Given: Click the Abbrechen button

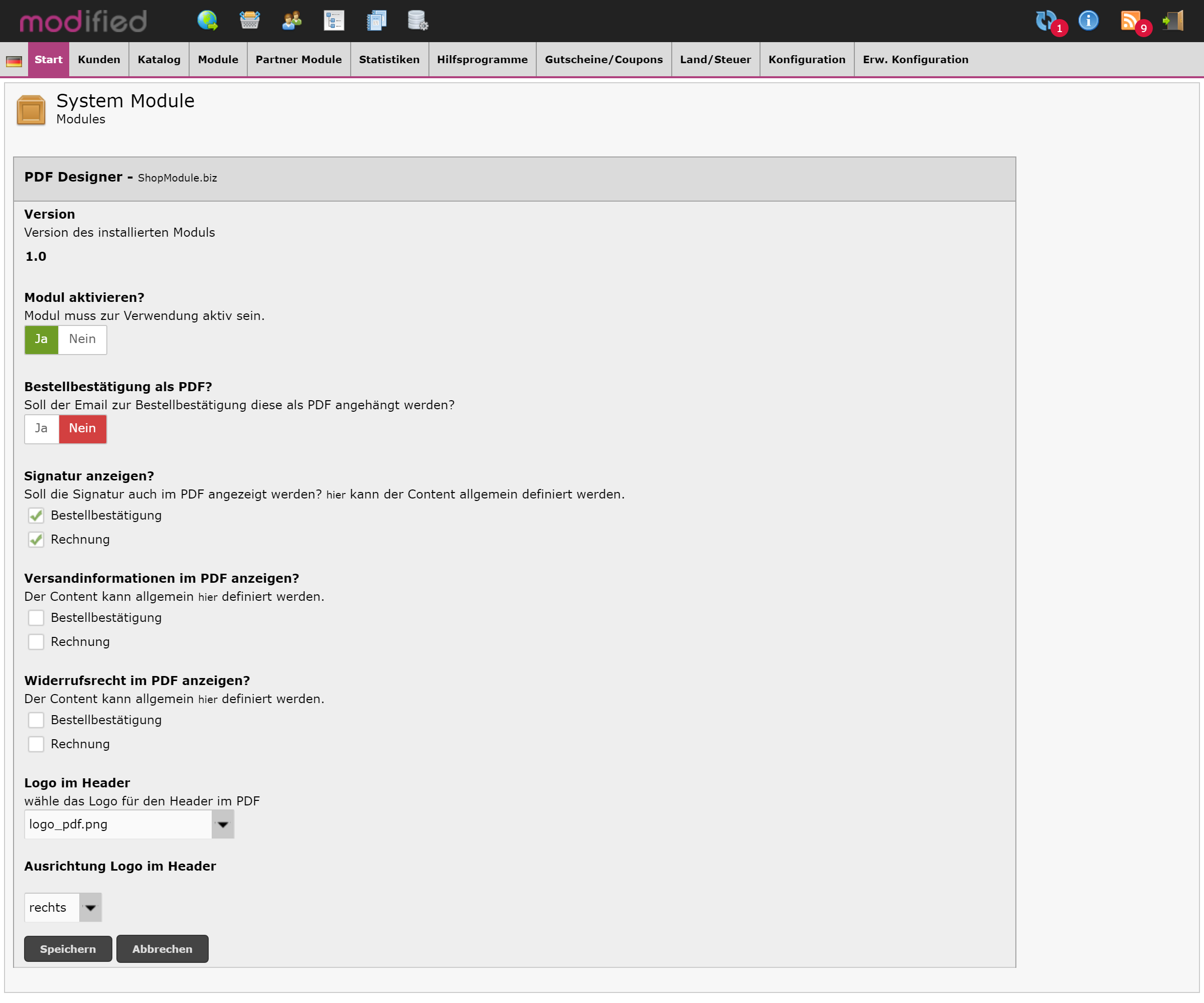Looking at the screenshot, I should tap(162, 949).
